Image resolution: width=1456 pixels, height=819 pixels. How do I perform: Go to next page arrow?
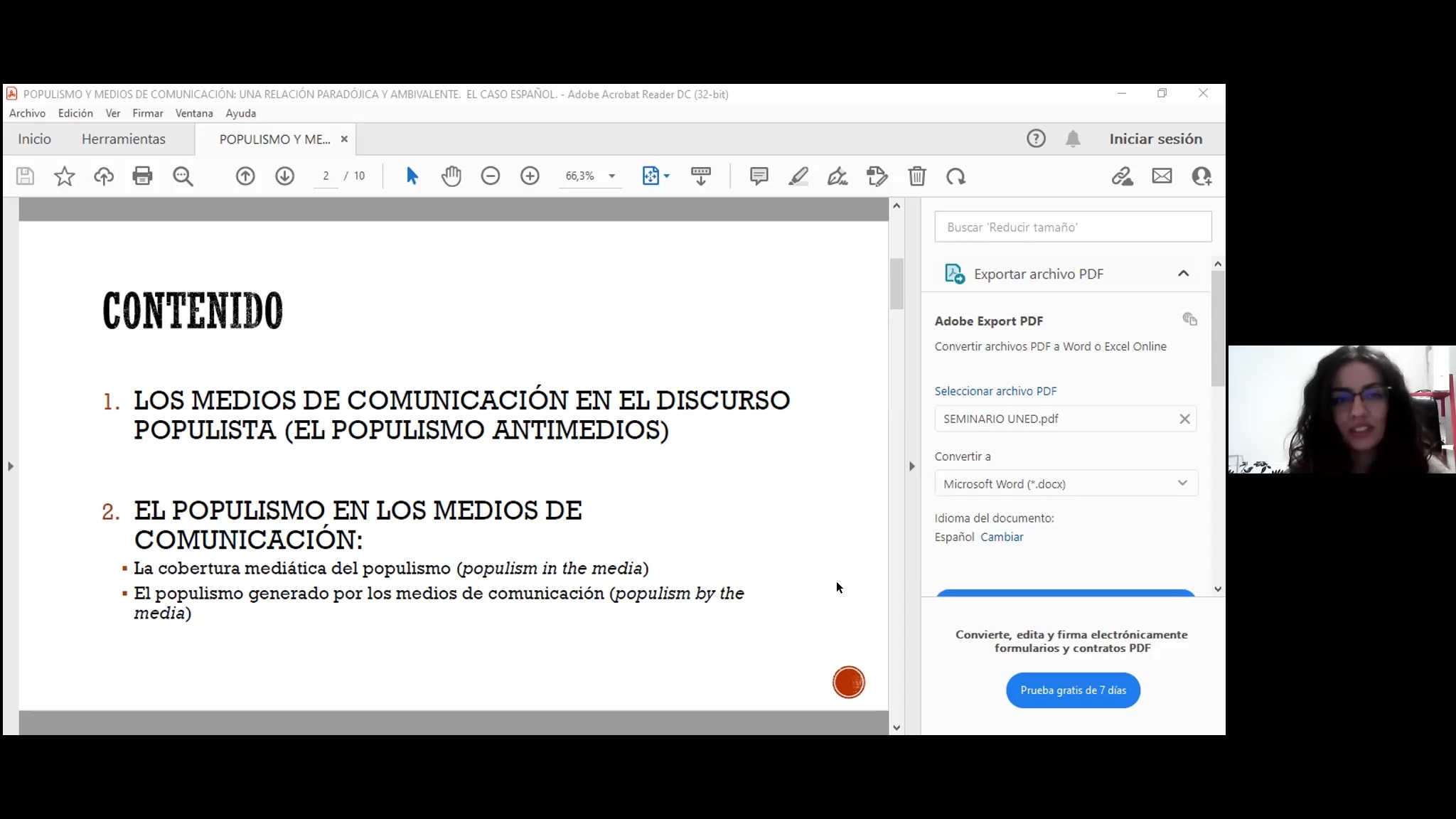pos(284,176)
